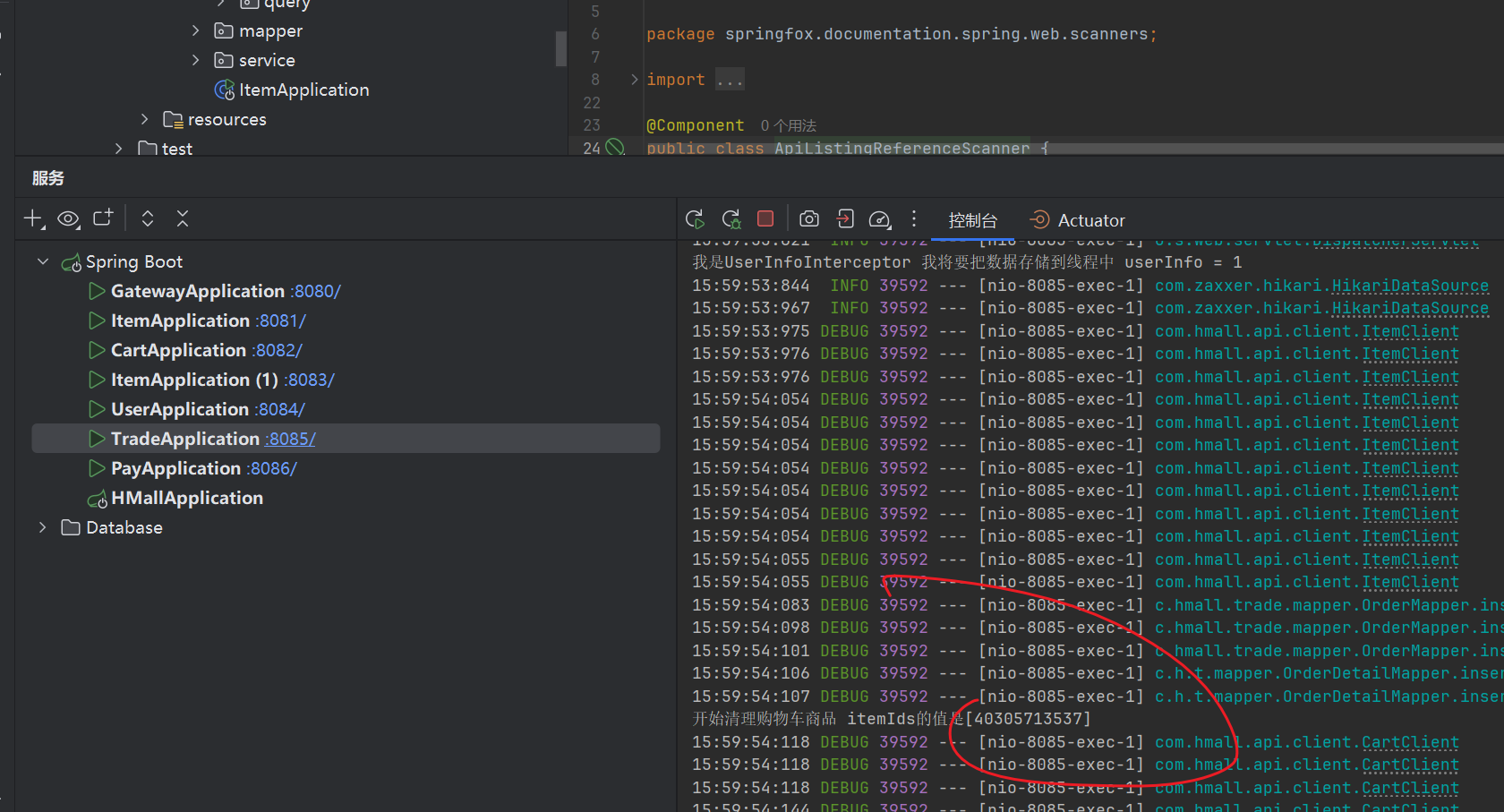Expand the mapper package folder
The image size is (1504, 812).
(x=196, y=31)
